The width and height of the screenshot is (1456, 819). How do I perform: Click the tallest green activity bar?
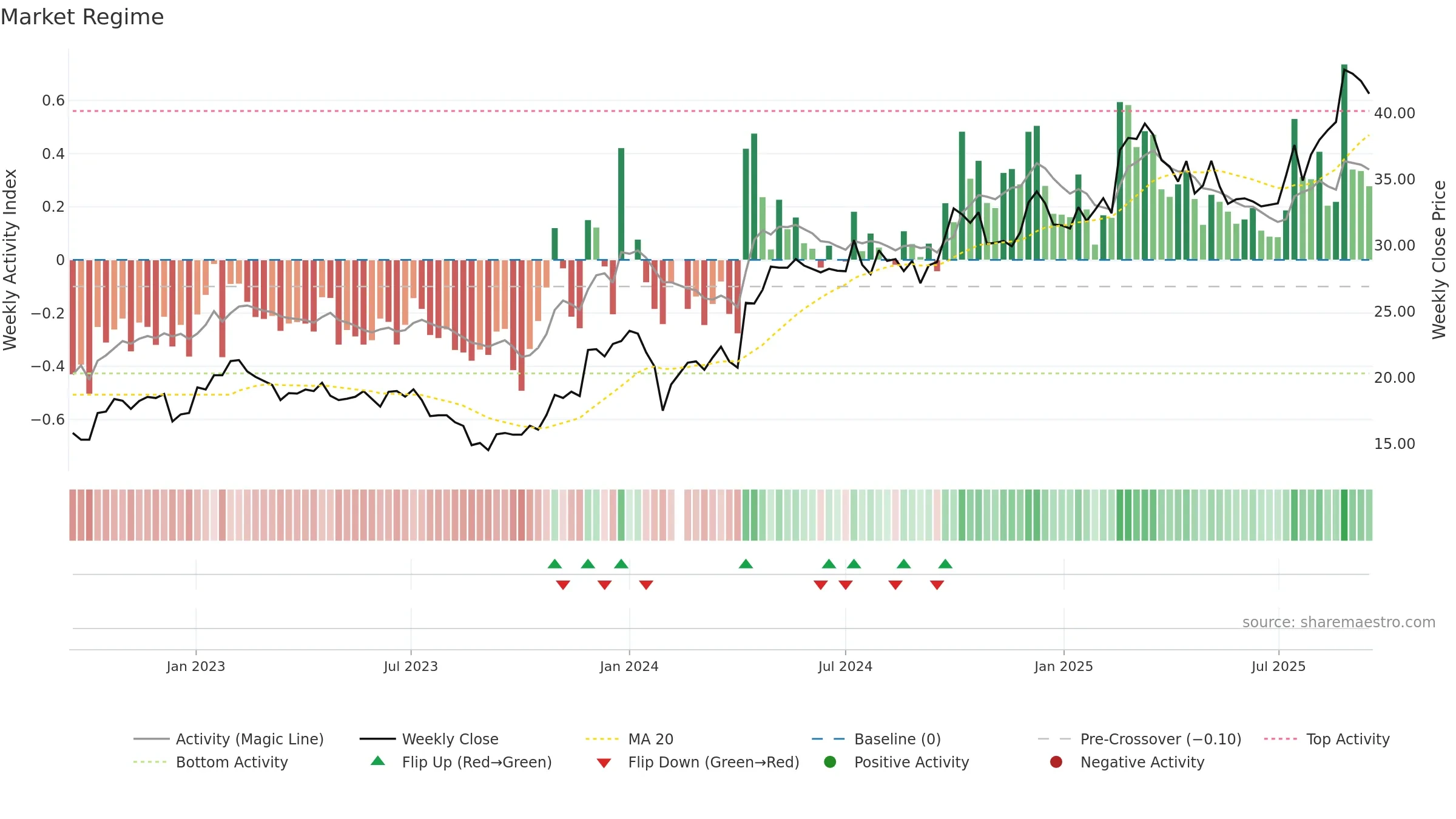(1344, 162)
